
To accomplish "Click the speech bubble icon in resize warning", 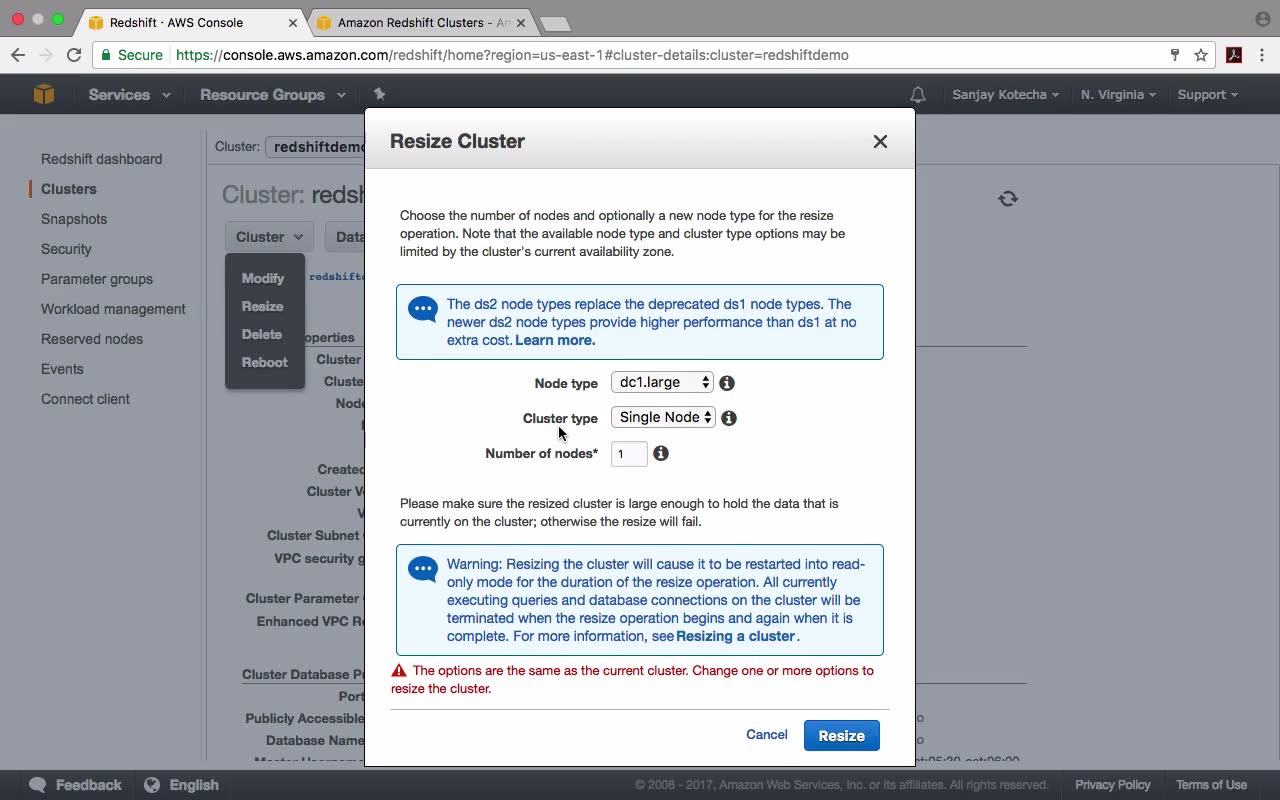I will tap(423, 569).
